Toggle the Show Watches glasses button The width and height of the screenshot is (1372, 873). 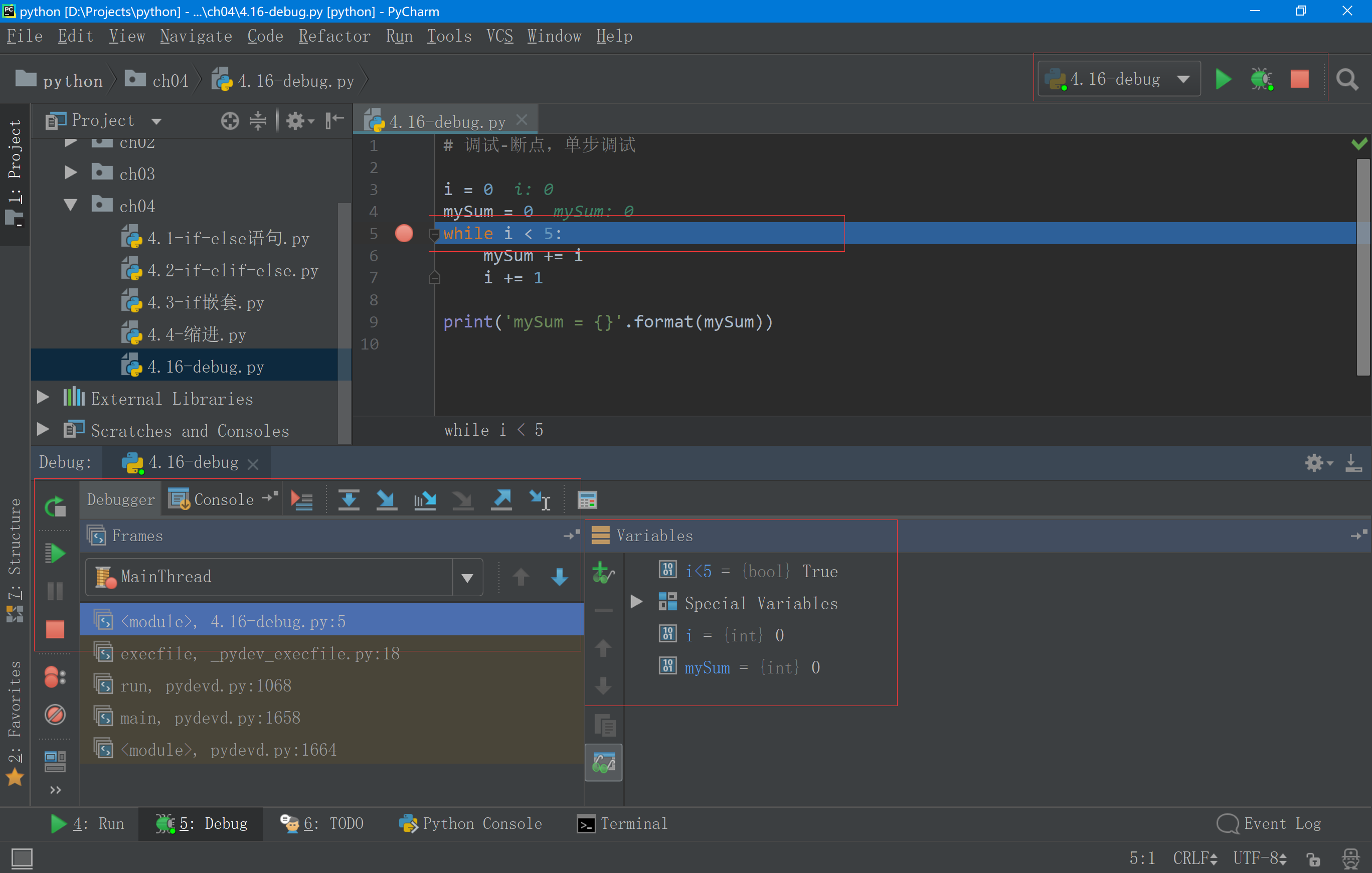(603, 762)
